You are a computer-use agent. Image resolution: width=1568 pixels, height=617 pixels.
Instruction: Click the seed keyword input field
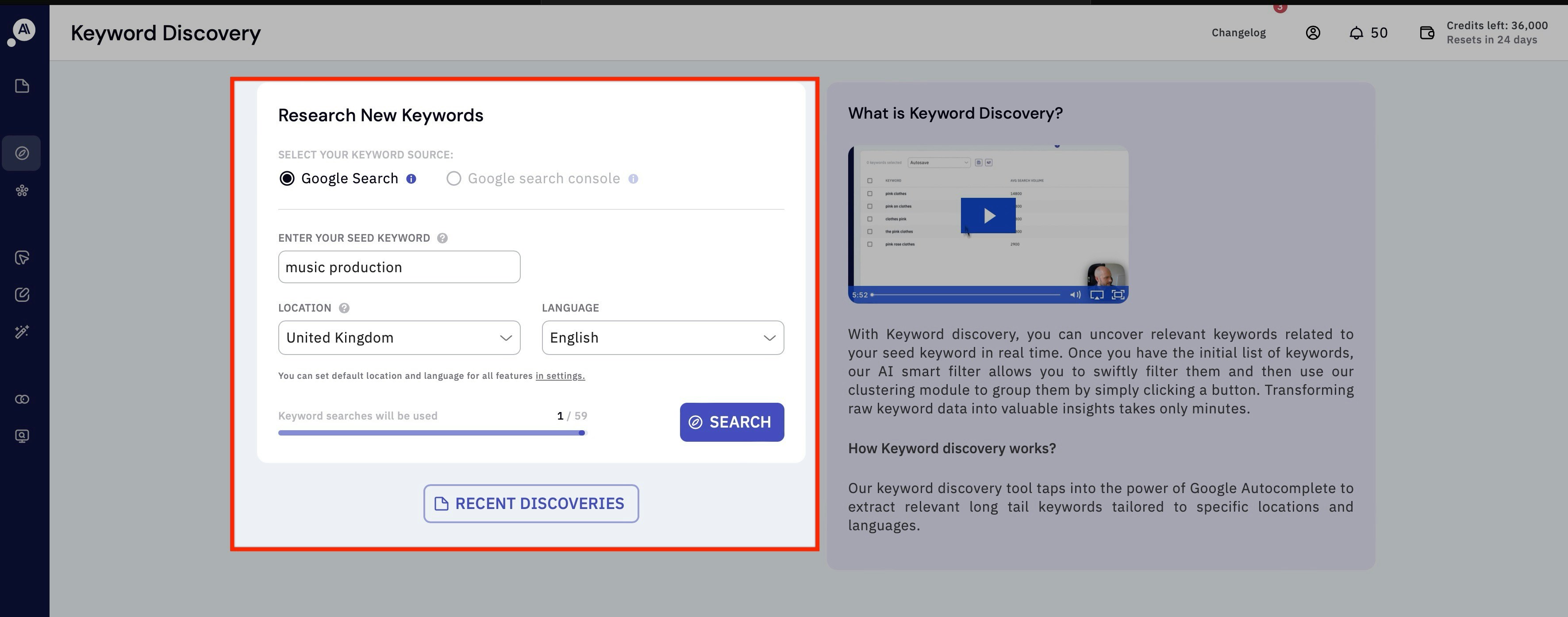click(399, 267)
